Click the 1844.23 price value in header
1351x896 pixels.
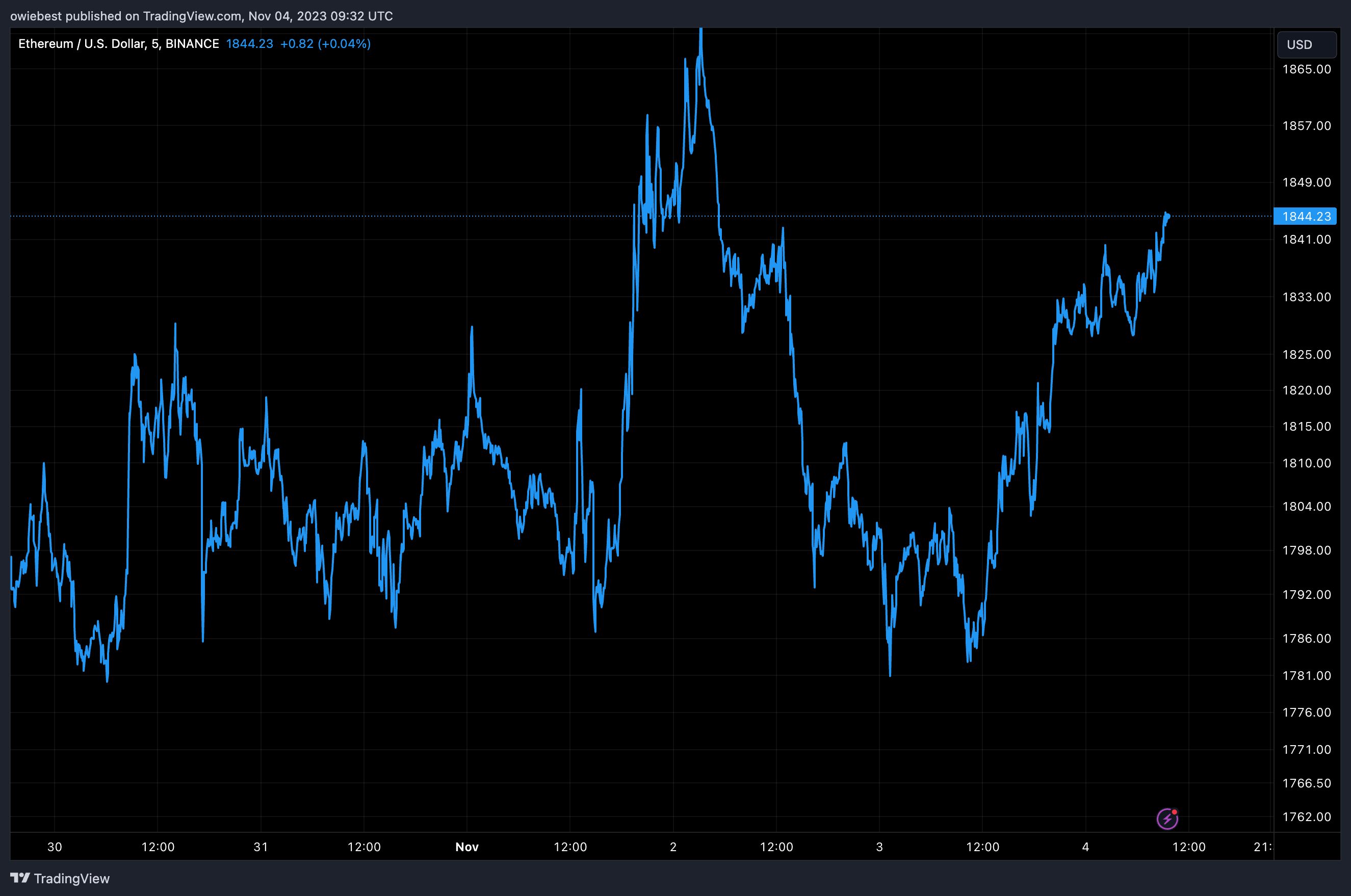249,44
